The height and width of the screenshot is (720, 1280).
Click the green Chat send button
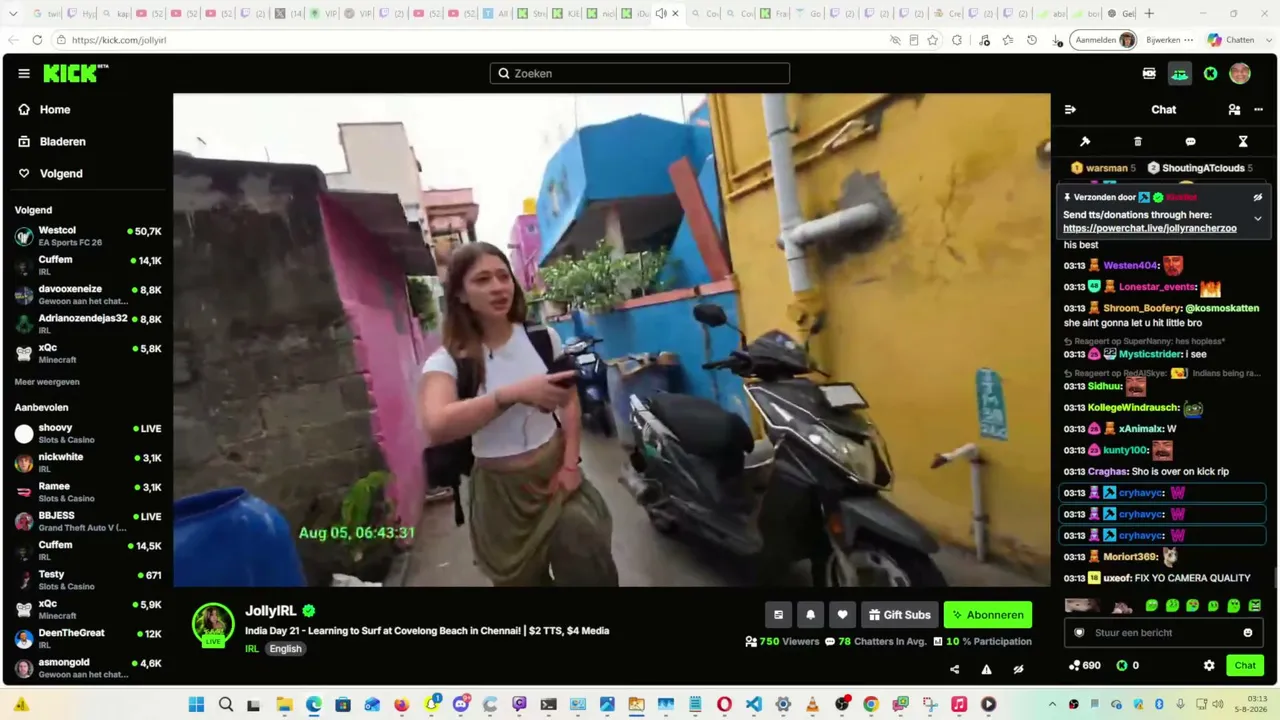pyautogui.click(x=1245, y=665)
